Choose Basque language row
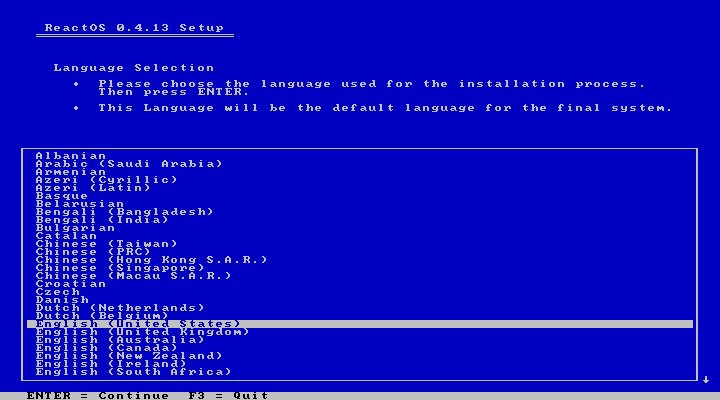This screenshot has height=400, width=720. click(x=62, y=196)
